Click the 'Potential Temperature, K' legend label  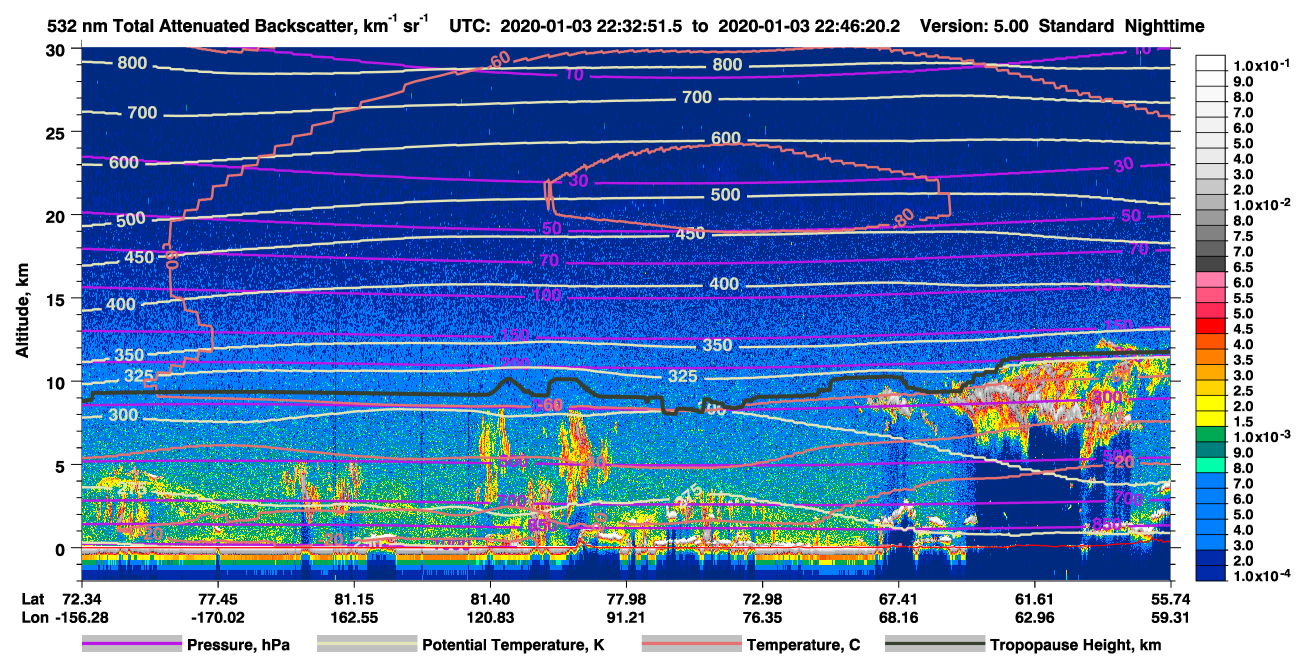[512, 645]
